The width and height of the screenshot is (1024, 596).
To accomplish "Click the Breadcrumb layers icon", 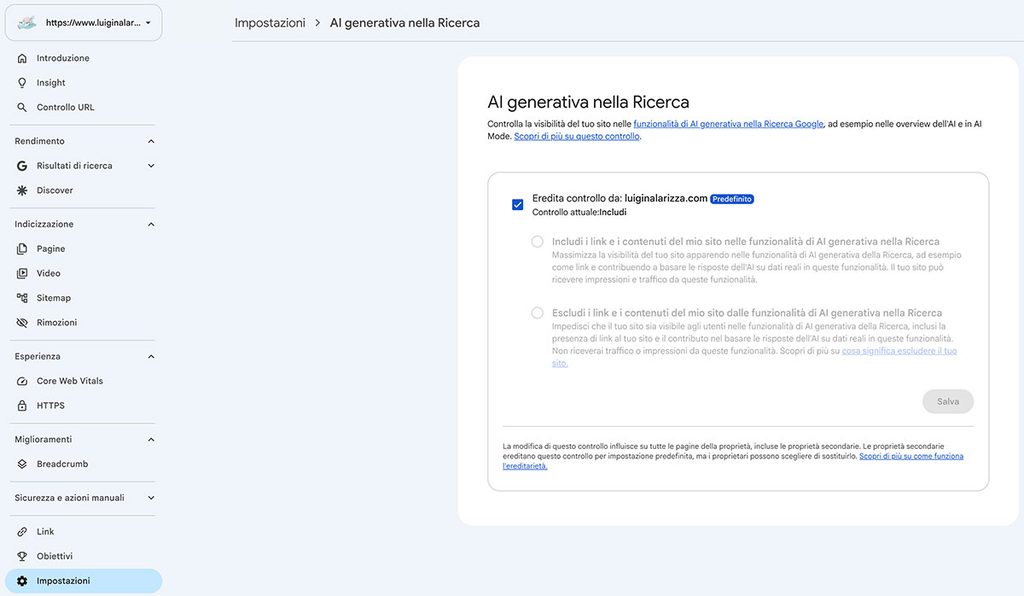I will coord(22,464).
